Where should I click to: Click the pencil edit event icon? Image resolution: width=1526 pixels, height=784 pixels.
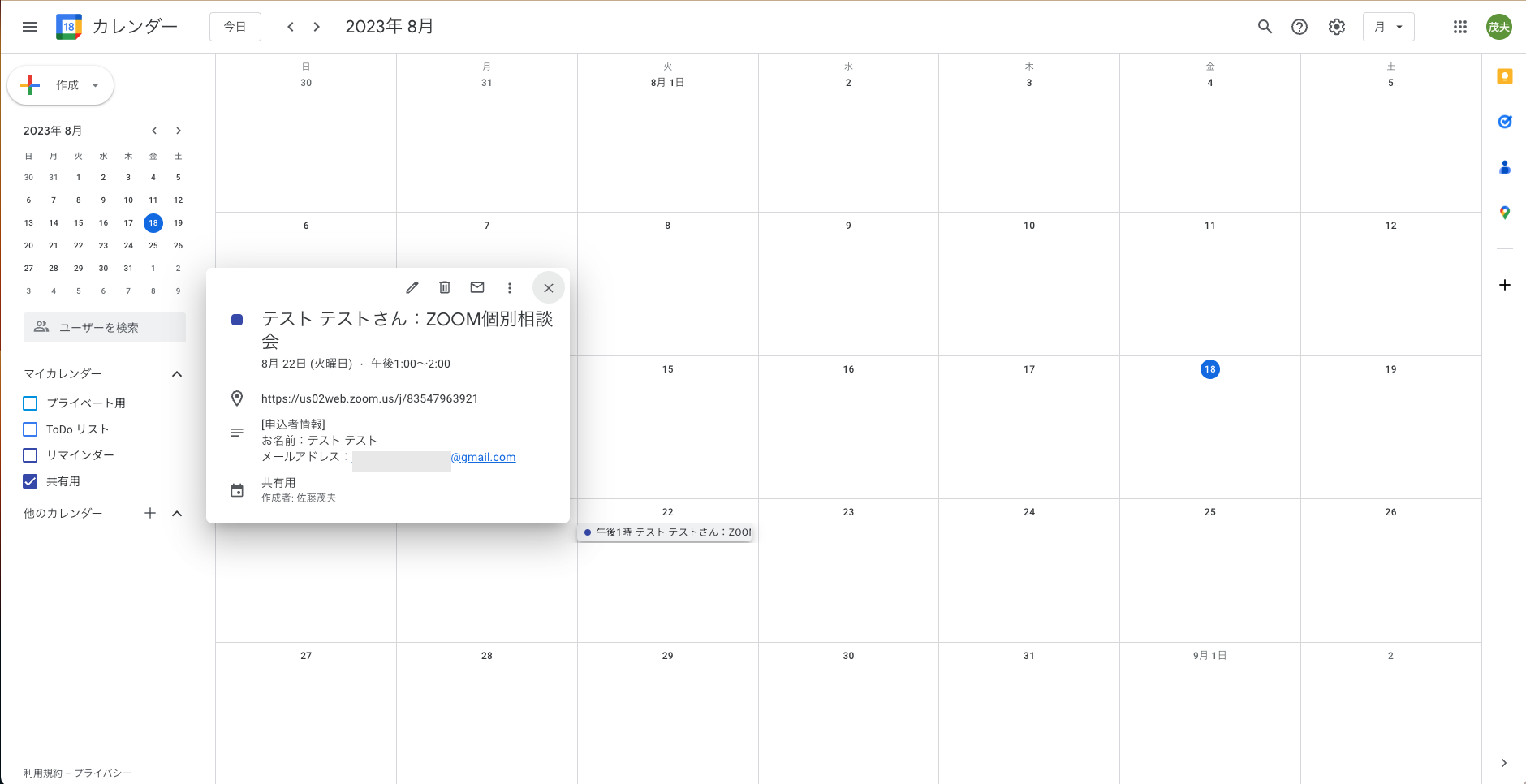(412, 287)
